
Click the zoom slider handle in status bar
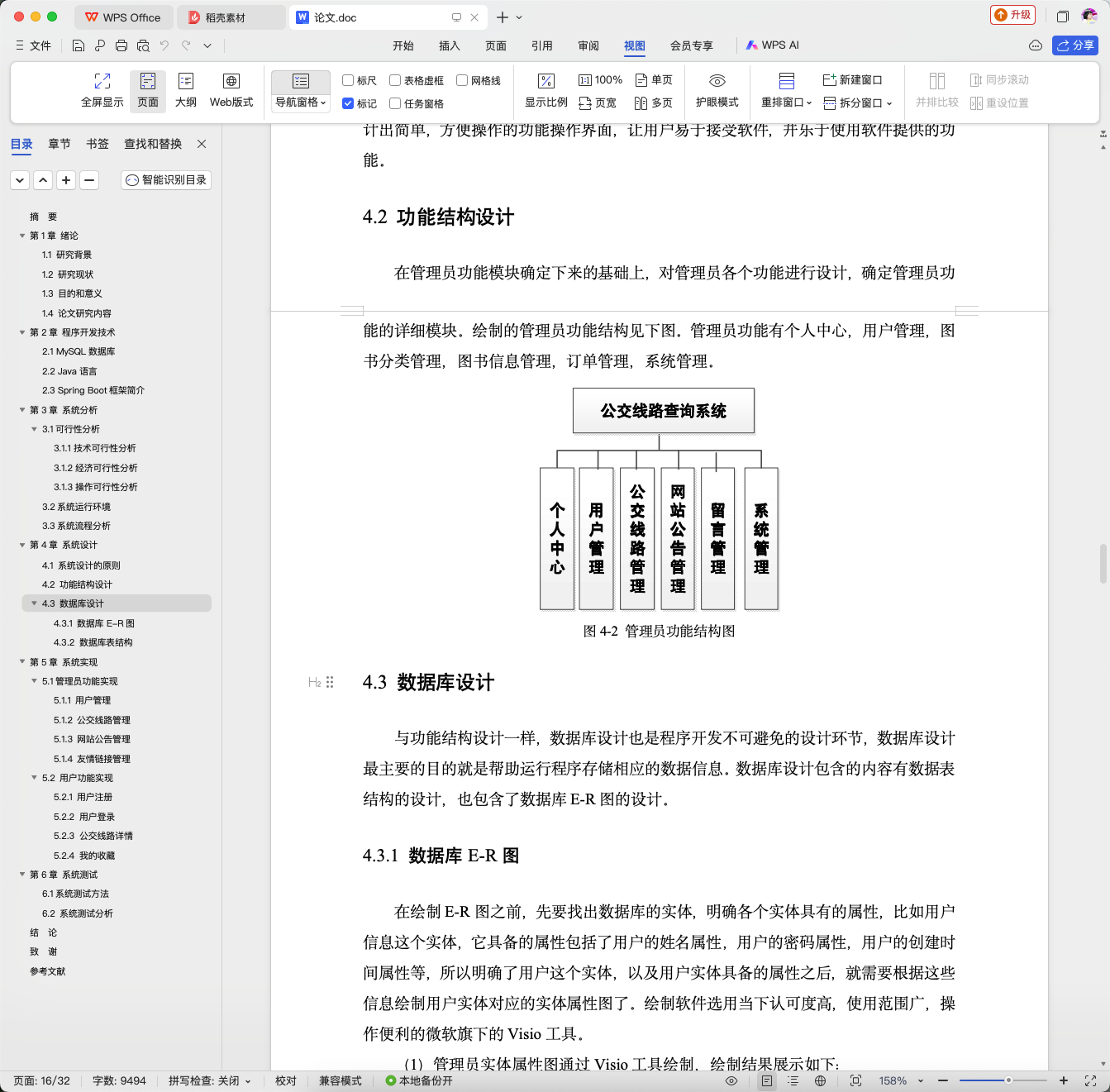[x=1008, y=1080]
